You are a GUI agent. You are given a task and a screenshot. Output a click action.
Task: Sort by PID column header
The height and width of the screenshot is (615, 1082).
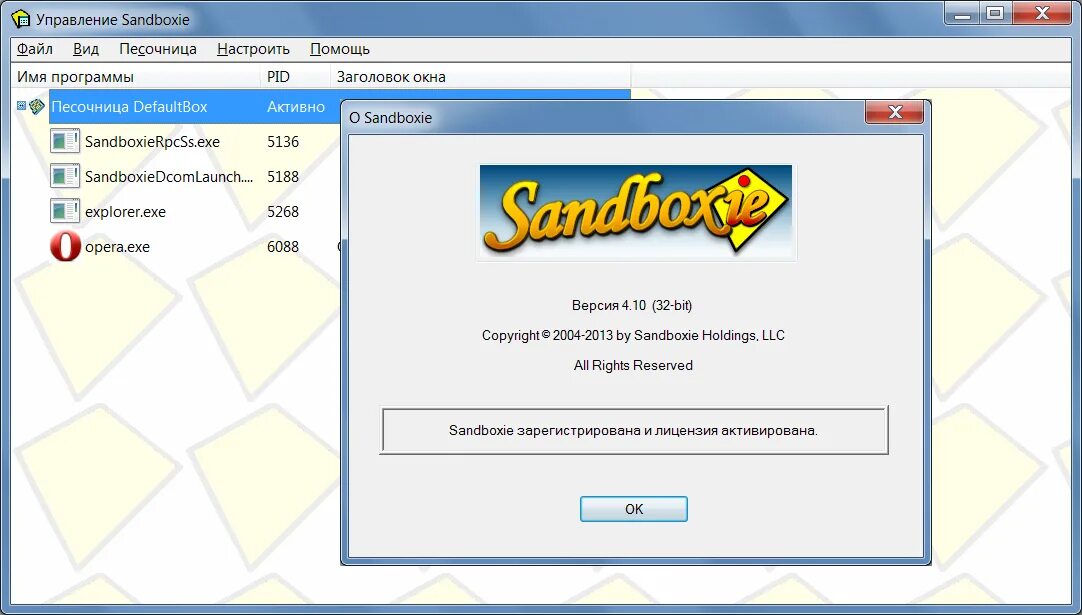coord(296,77)
